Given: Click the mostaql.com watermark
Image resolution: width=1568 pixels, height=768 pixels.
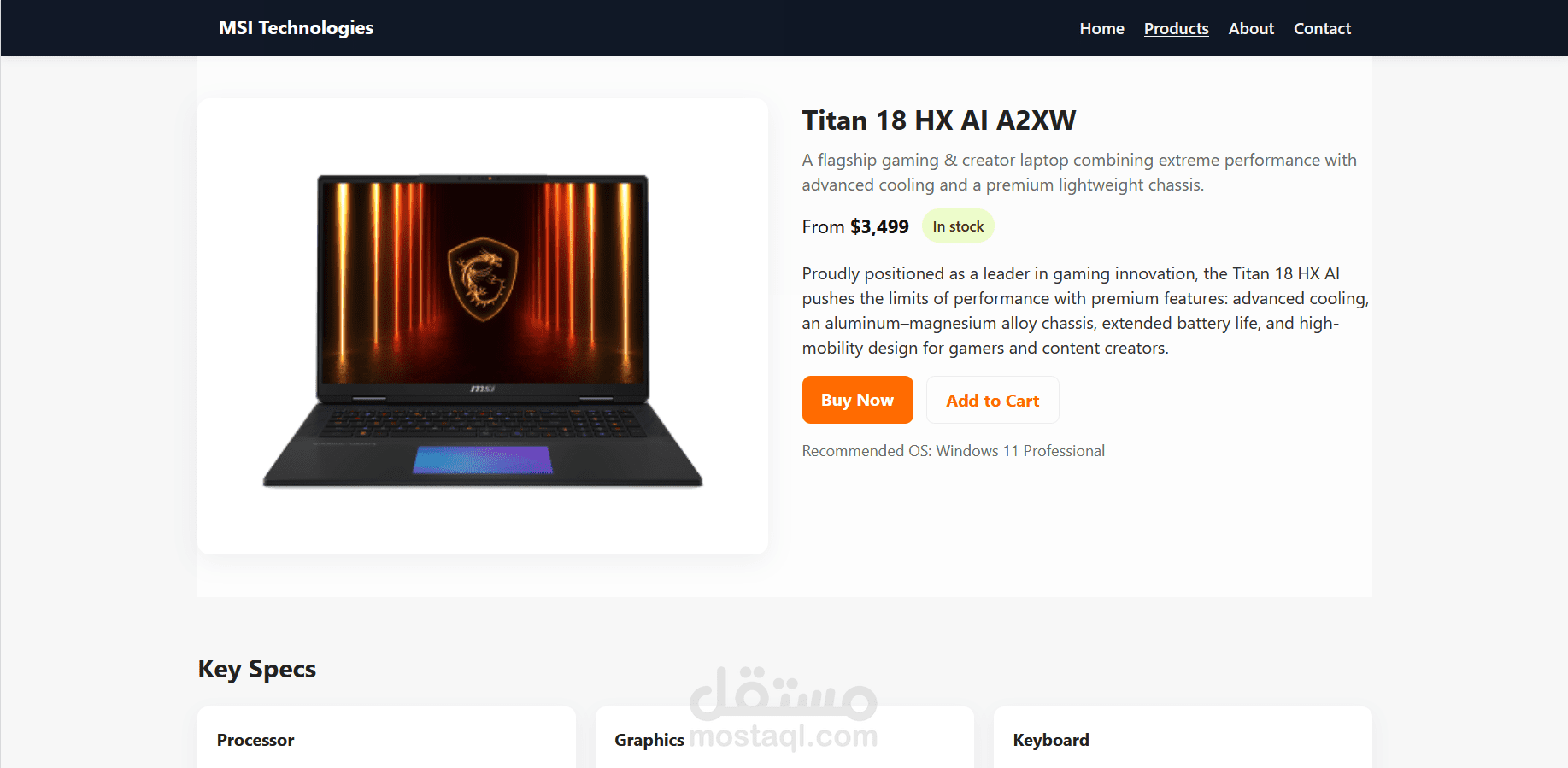Looking at the screenshot, I should (784, 710).
